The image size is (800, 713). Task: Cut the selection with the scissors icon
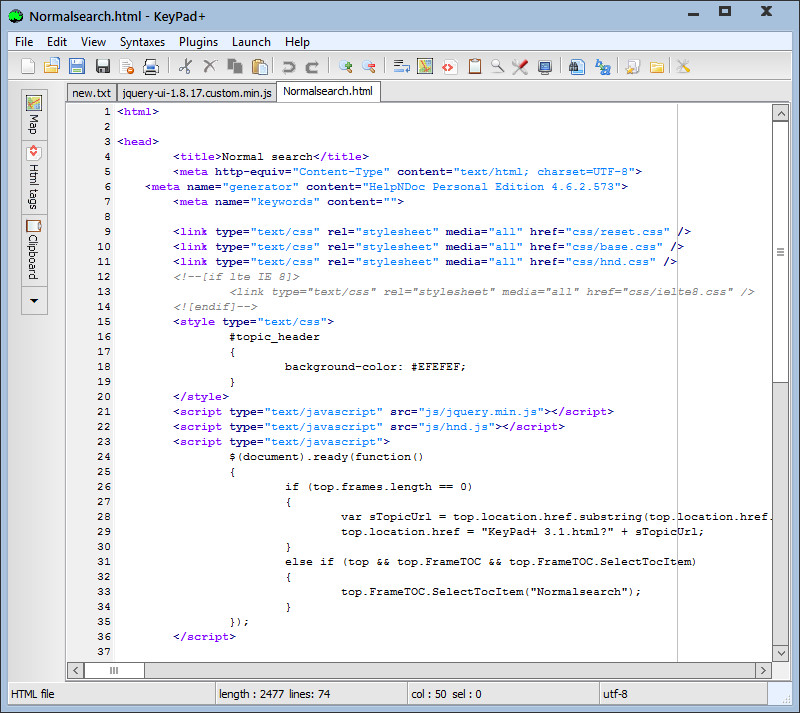(x=185, y=66)
